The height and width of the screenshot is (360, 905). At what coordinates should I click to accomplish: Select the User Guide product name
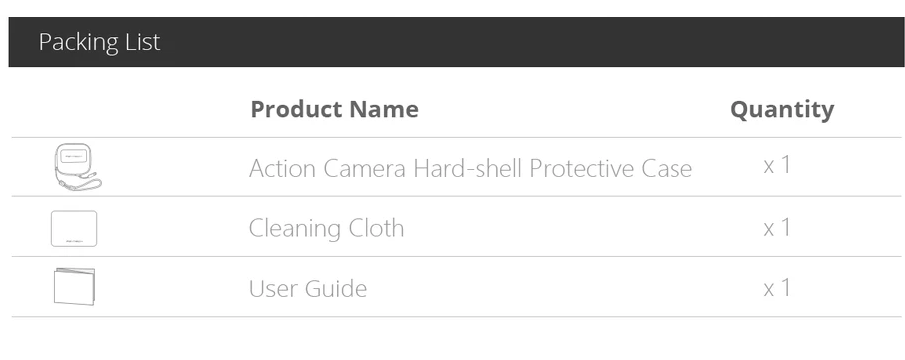[x=308, y=288]
